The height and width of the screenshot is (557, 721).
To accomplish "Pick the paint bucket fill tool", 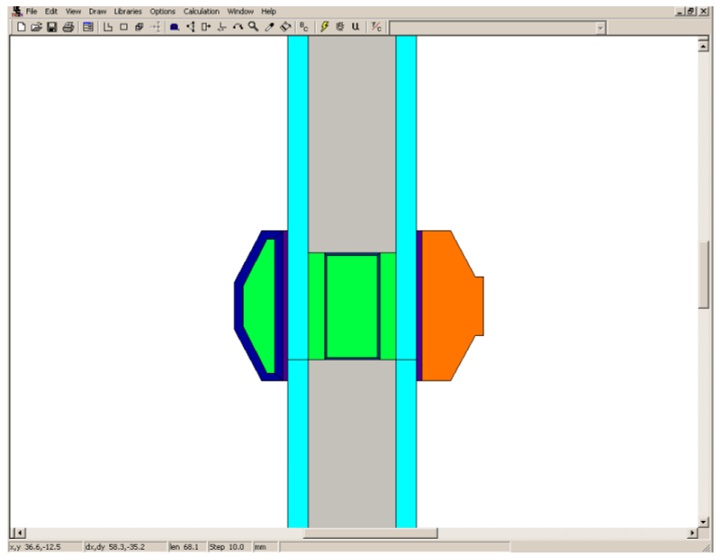I will [285, 27].
